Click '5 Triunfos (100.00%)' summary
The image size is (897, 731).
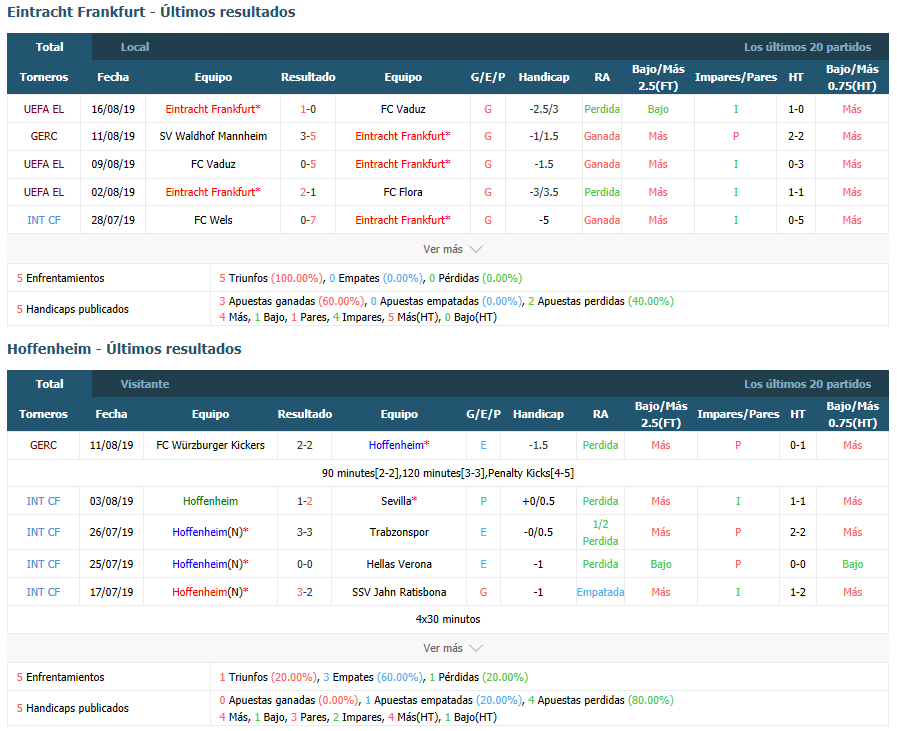click(x=271, y=278)
